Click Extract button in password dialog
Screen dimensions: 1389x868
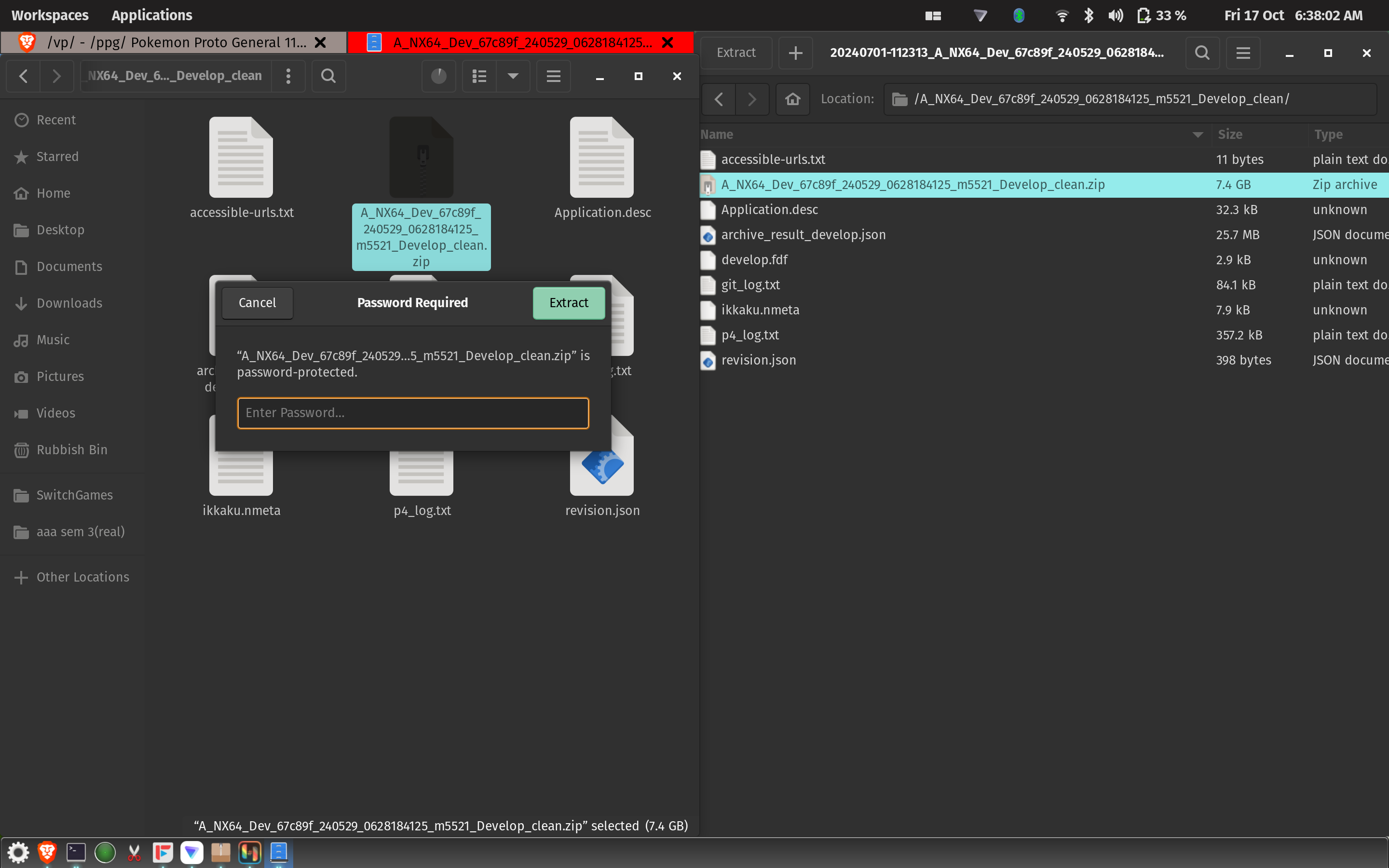568,302
